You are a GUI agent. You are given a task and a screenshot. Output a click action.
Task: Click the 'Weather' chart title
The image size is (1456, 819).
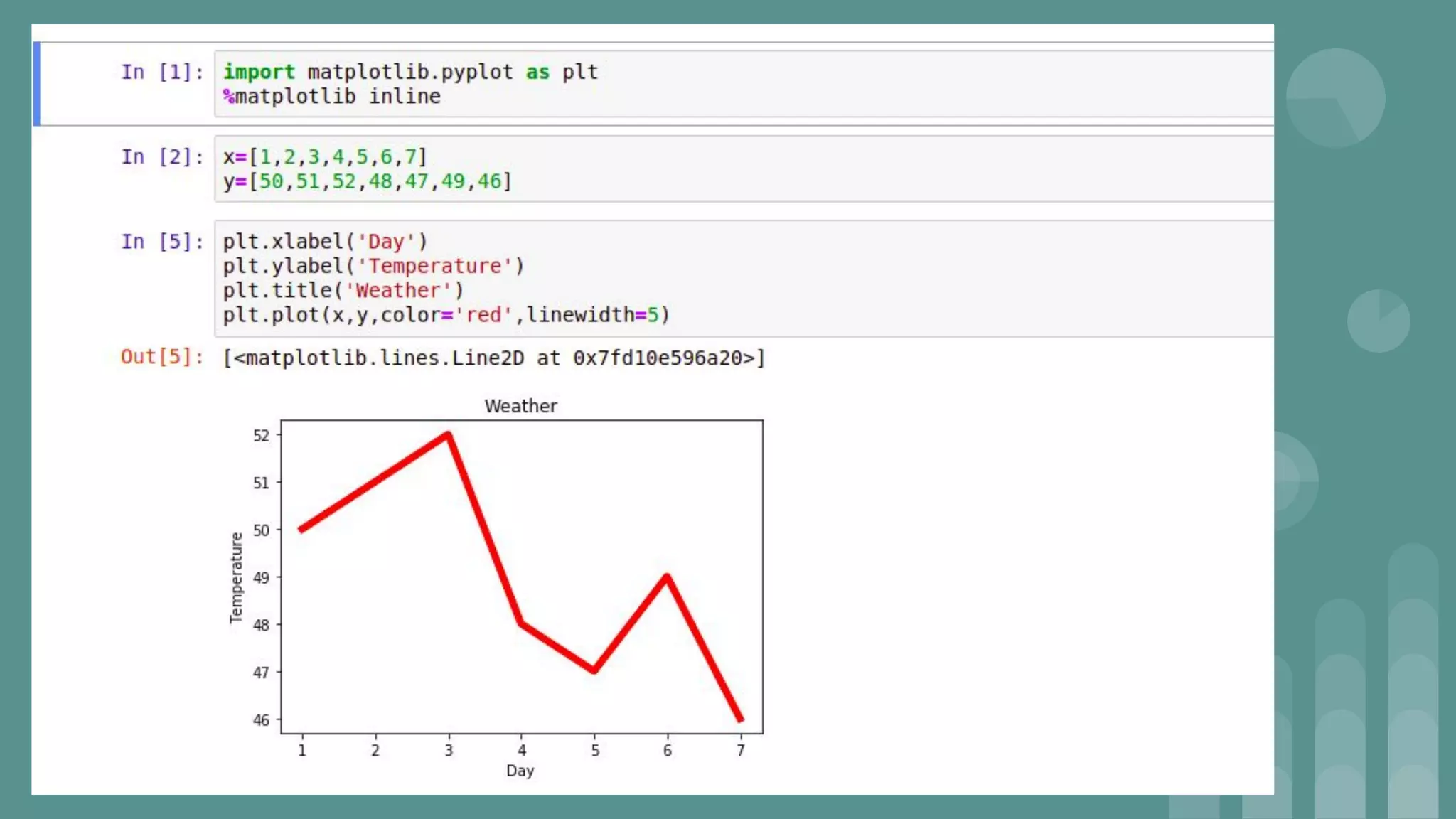pos(520,406)
